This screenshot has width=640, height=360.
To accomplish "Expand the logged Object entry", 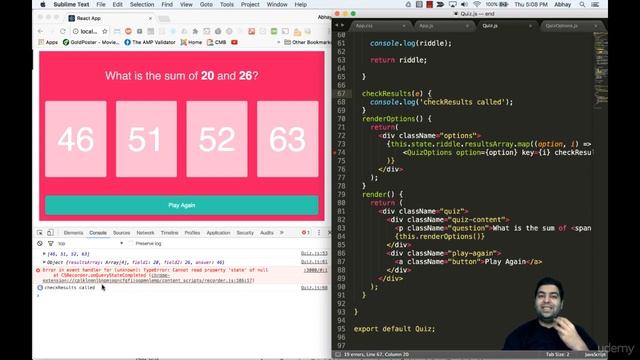I will [44, 262].
